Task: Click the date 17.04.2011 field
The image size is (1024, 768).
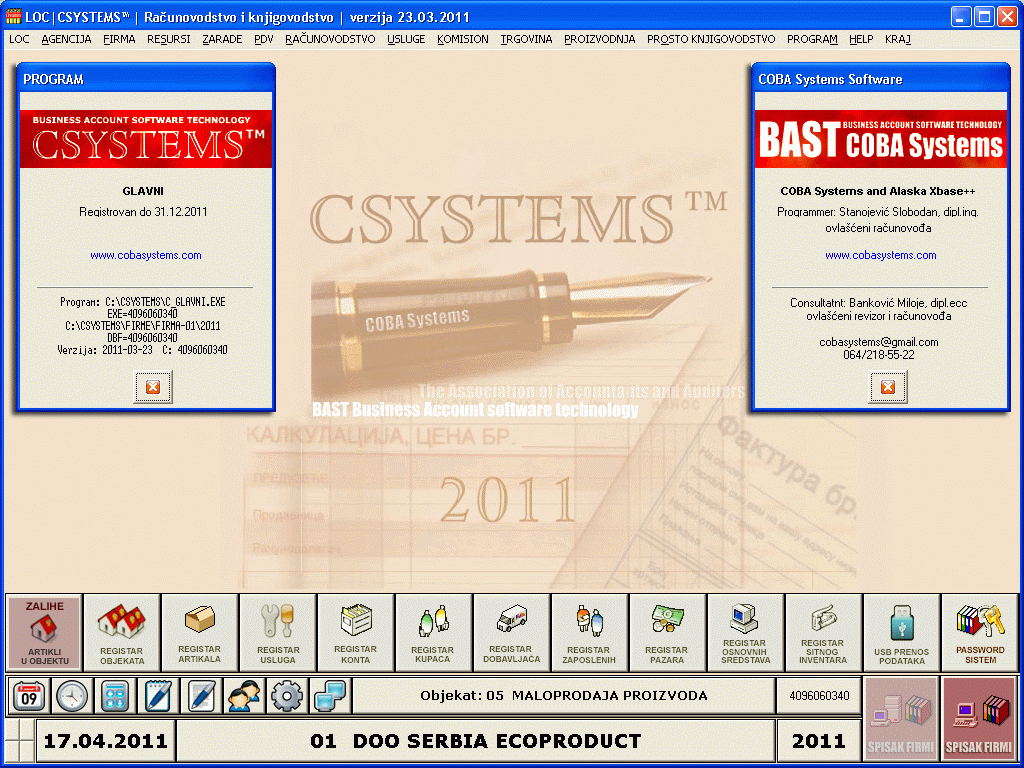Action: (105, 741)
